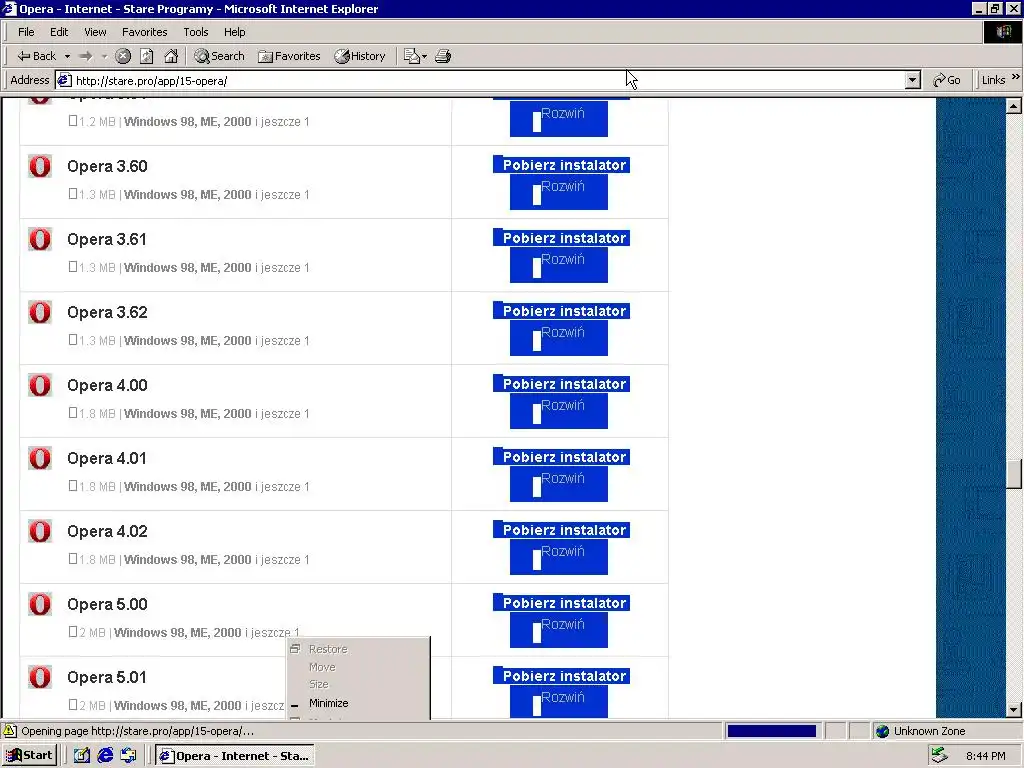The image size is (1024, 768).
Task: Open the Edit menu
Action: coord(59,32)
